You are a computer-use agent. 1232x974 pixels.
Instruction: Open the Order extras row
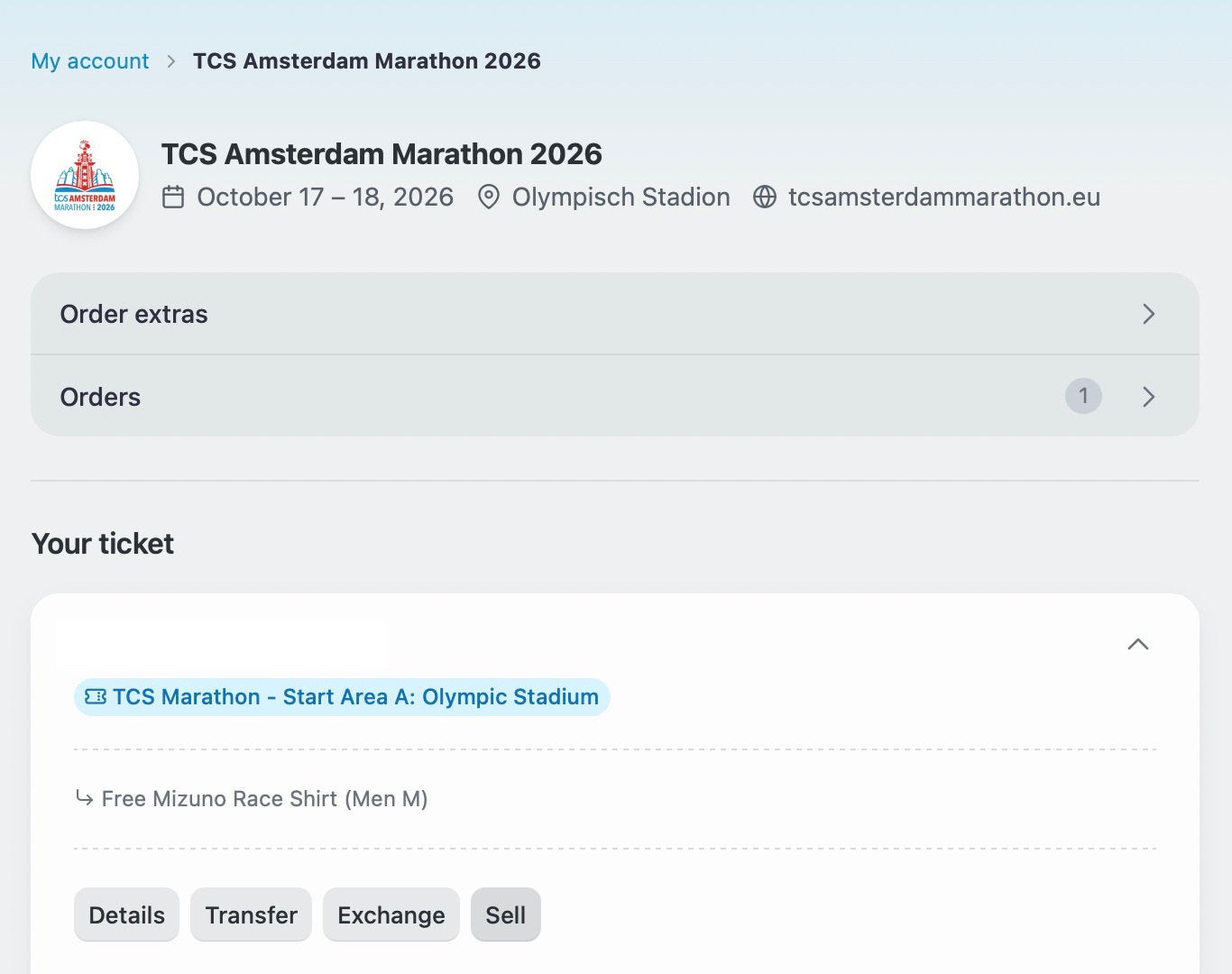615,314
